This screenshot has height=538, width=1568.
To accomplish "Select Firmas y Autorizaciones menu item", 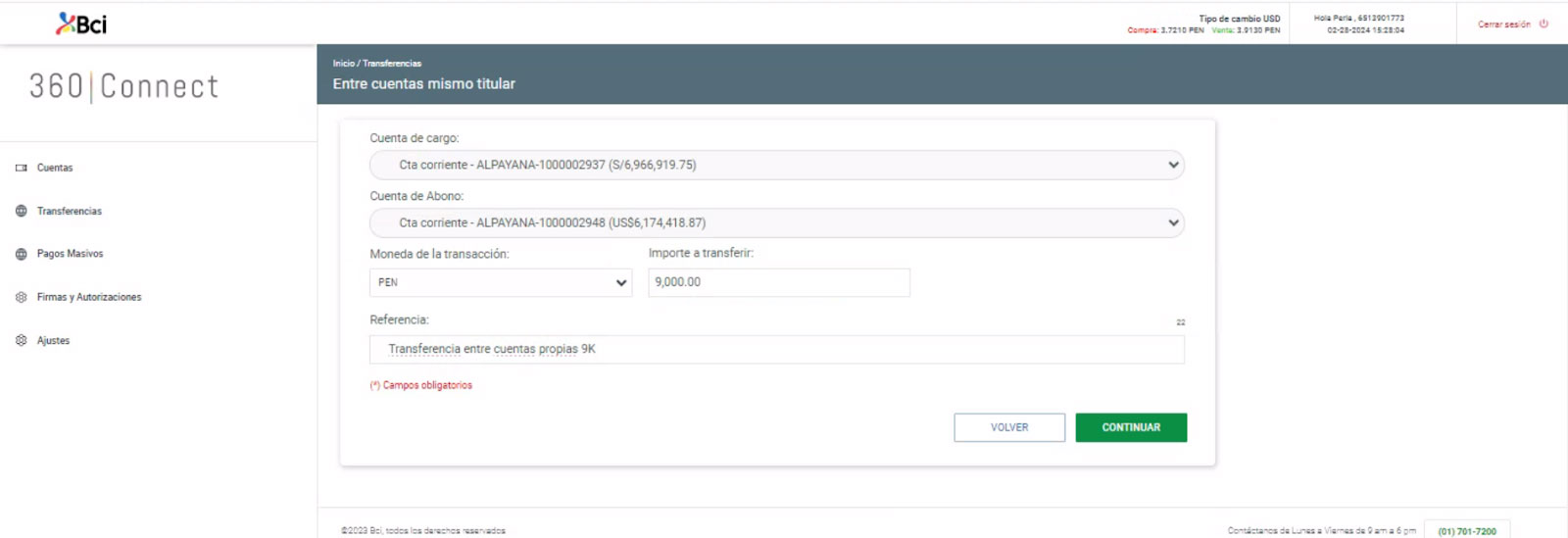I will click(89, 297).
